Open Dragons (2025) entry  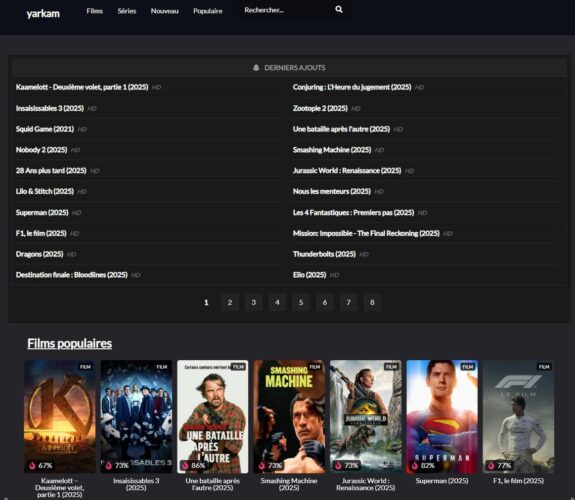point(40,254)
